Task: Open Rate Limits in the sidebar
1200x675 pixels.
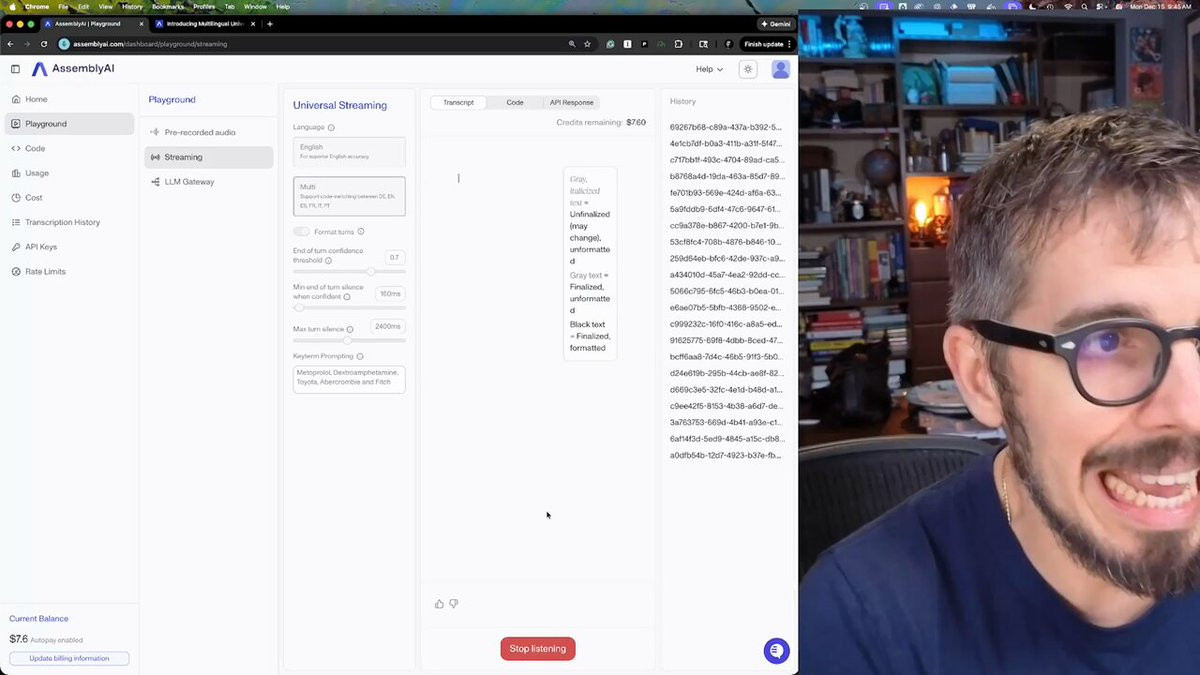Action: coord(68,271)
